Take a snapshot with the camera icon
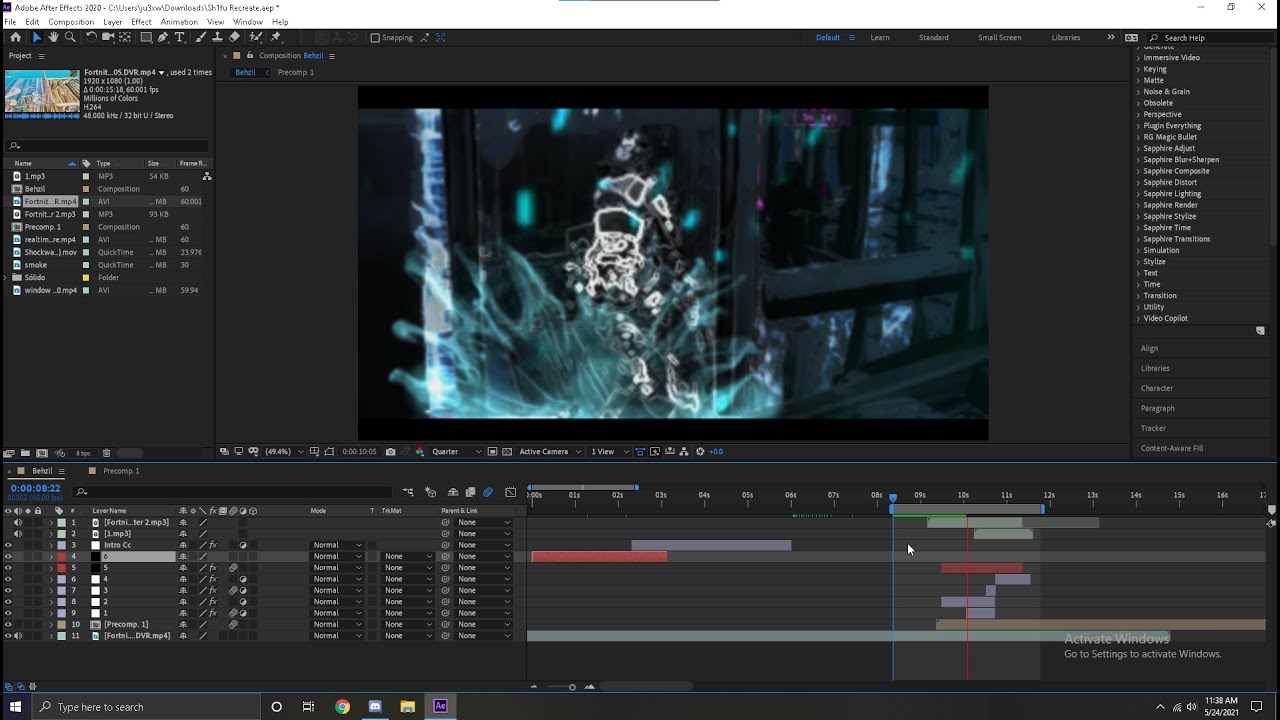The height and width of the screenshot is (720, 1280). [390, 452]
